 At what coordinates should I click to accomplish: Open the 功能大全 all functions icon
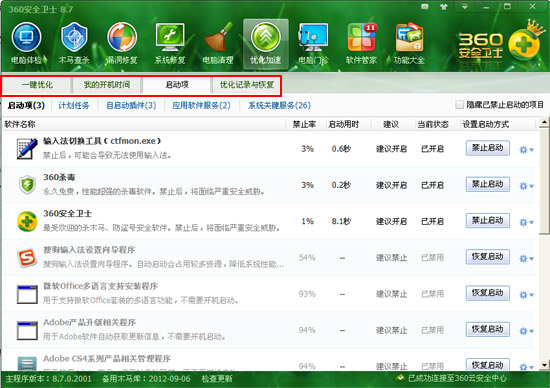coord(409,43)
